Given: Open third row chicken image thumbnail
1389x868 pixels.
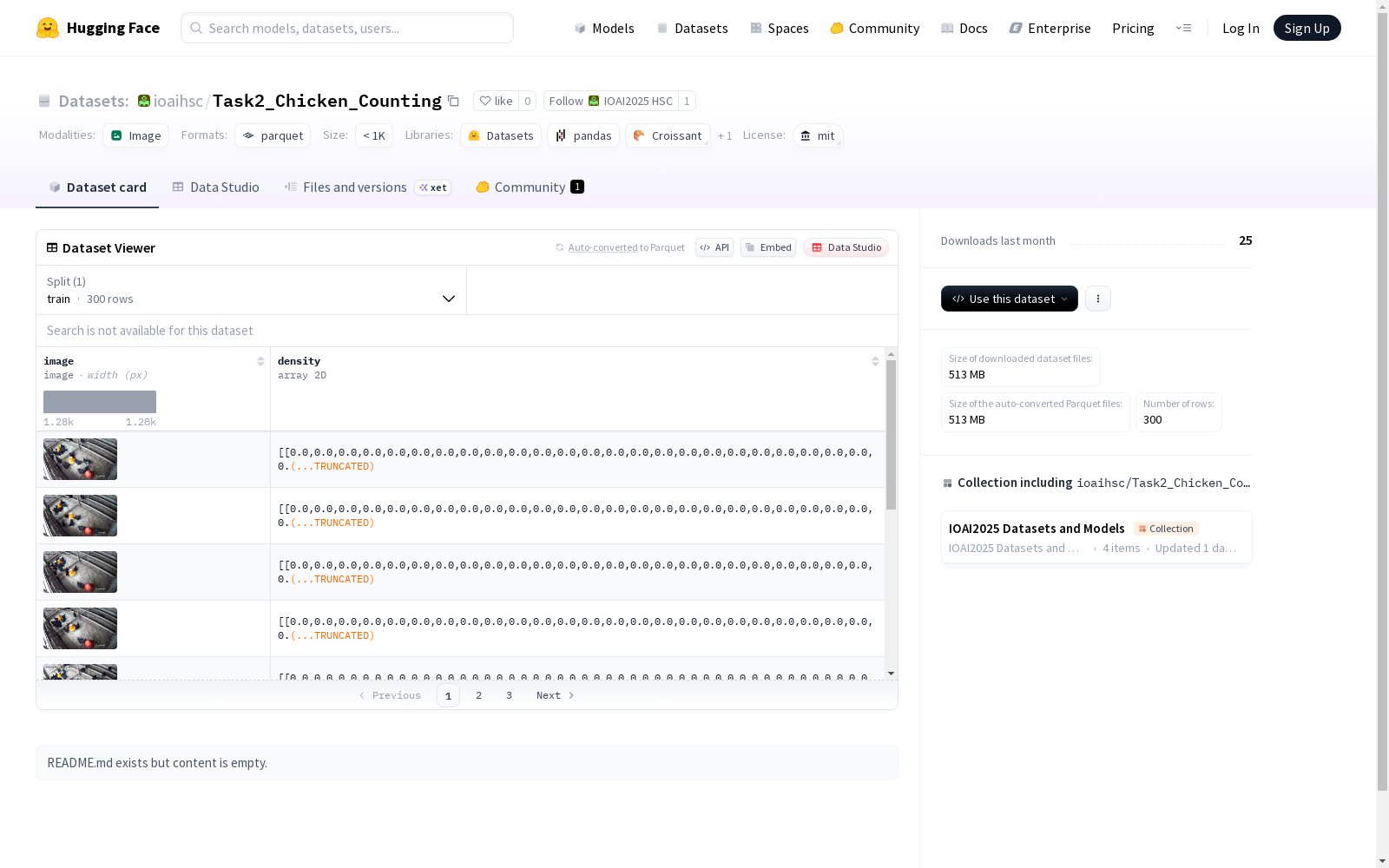Looking at the screenshot, I should pos(80,572).
